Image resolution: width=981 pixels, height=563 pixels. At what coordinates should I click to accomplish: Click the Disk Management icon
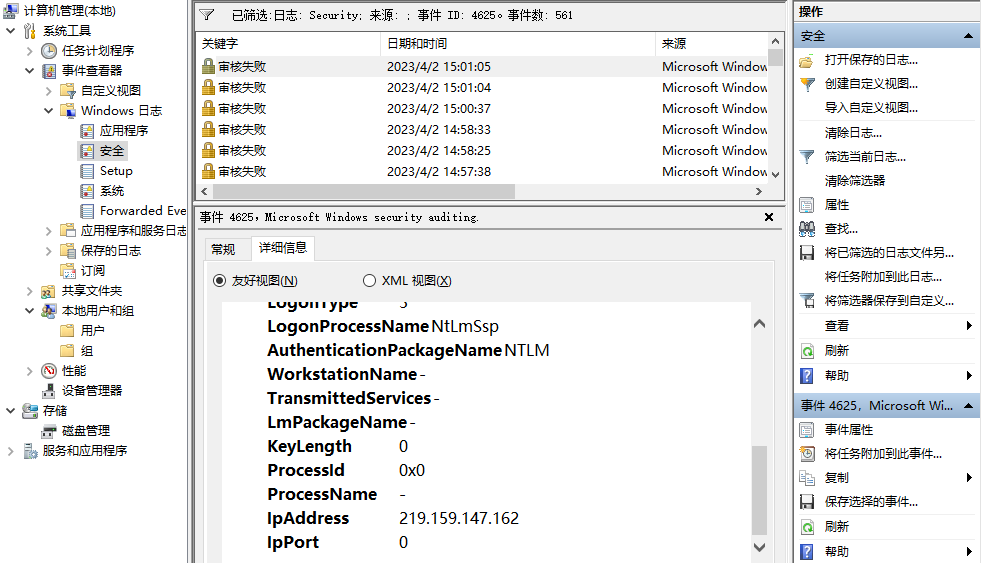[49, 430]
